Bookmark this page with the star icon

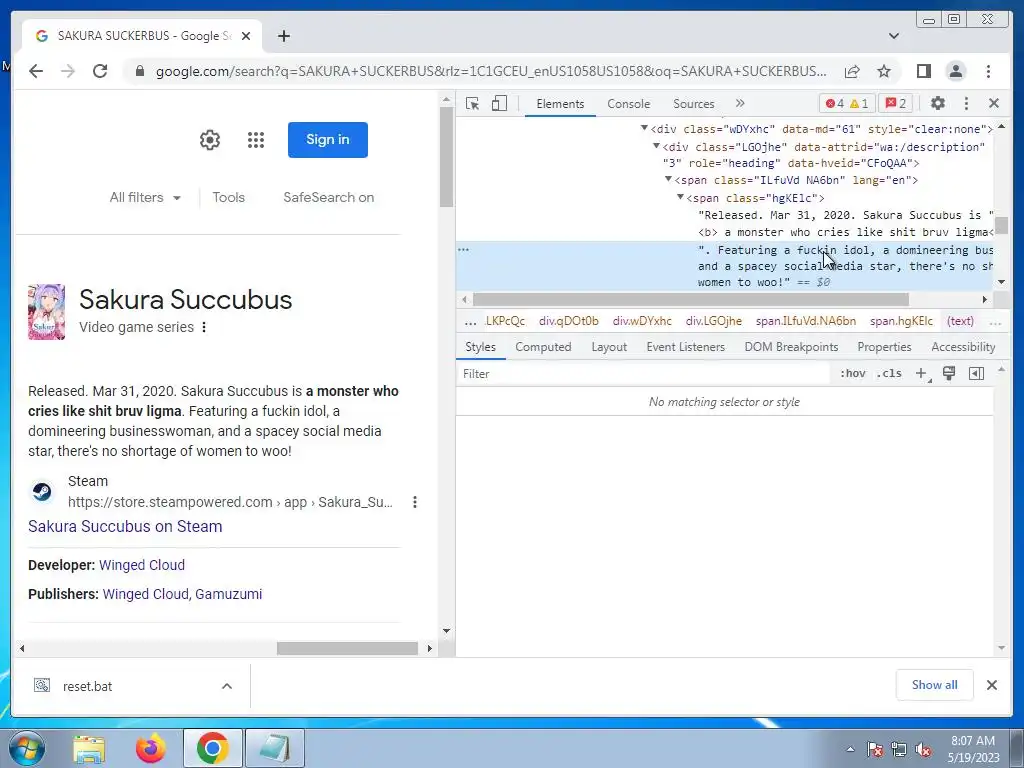coord(884,71)
